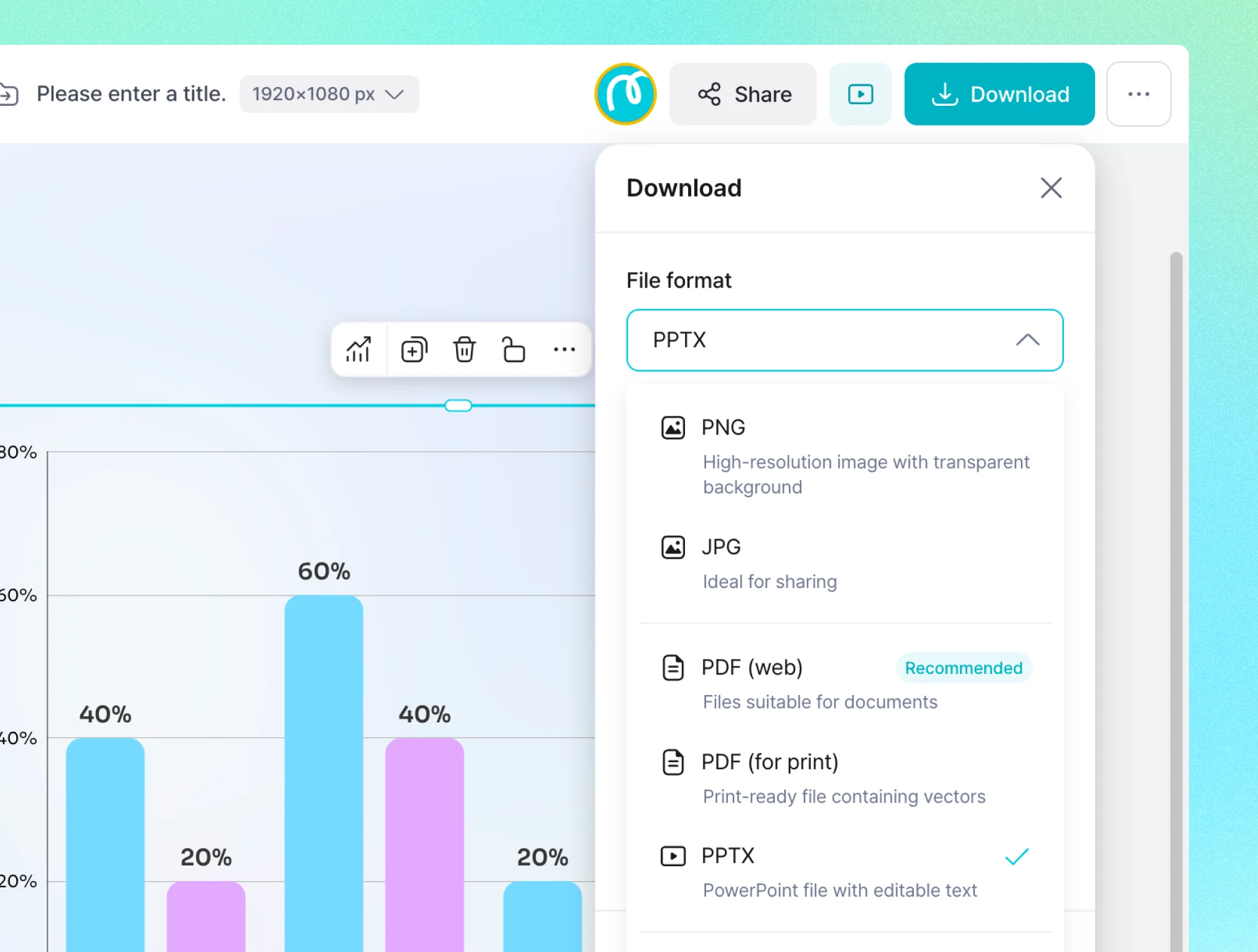Choose JPG as the file format
This screenshot has height=952, width=1258.
844,564
